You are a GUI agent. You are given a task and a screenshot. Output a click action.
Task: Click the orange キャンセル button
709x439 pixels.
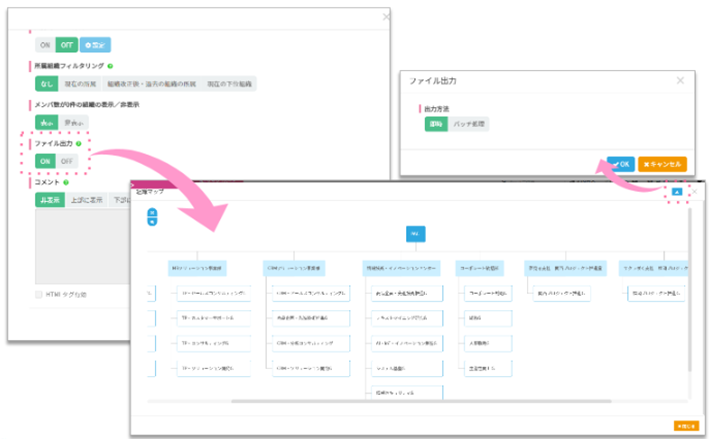662,164
